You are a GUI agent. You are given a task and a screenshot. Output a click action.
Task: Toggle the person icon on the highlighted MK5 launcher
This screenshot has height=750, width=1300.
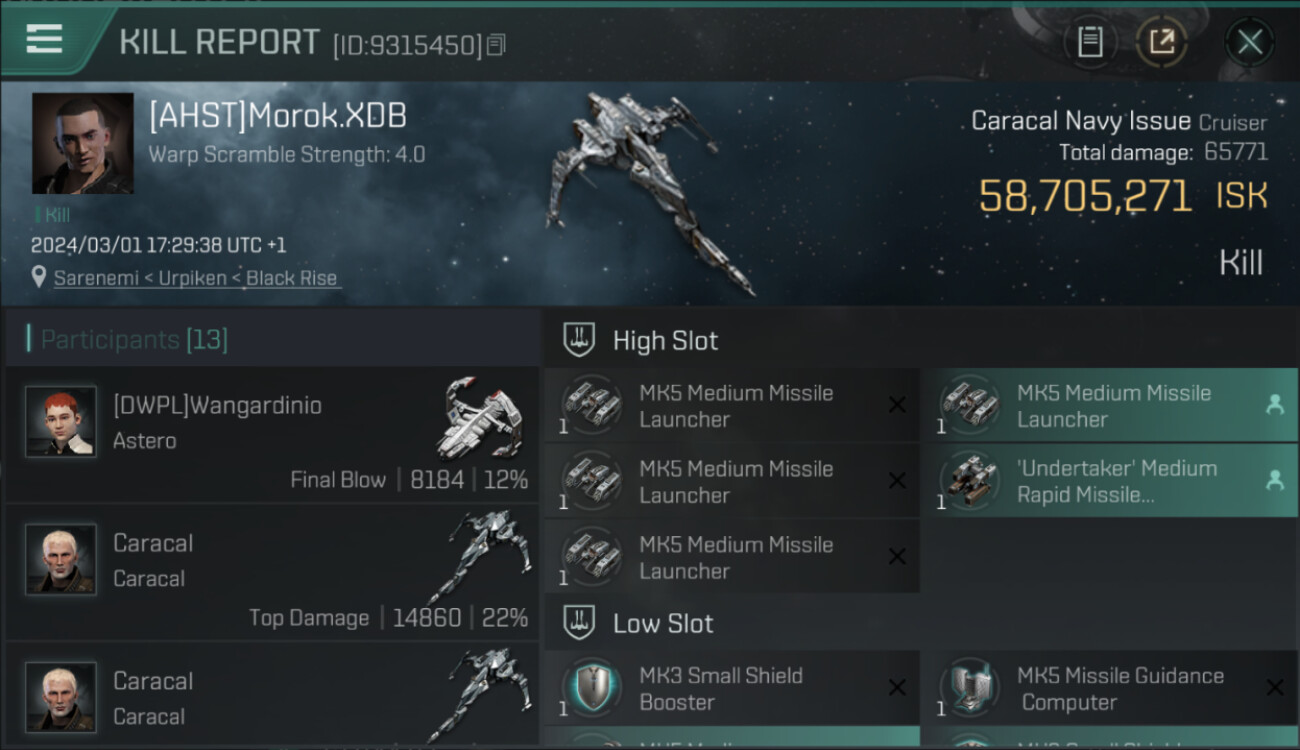[1274, 405]
